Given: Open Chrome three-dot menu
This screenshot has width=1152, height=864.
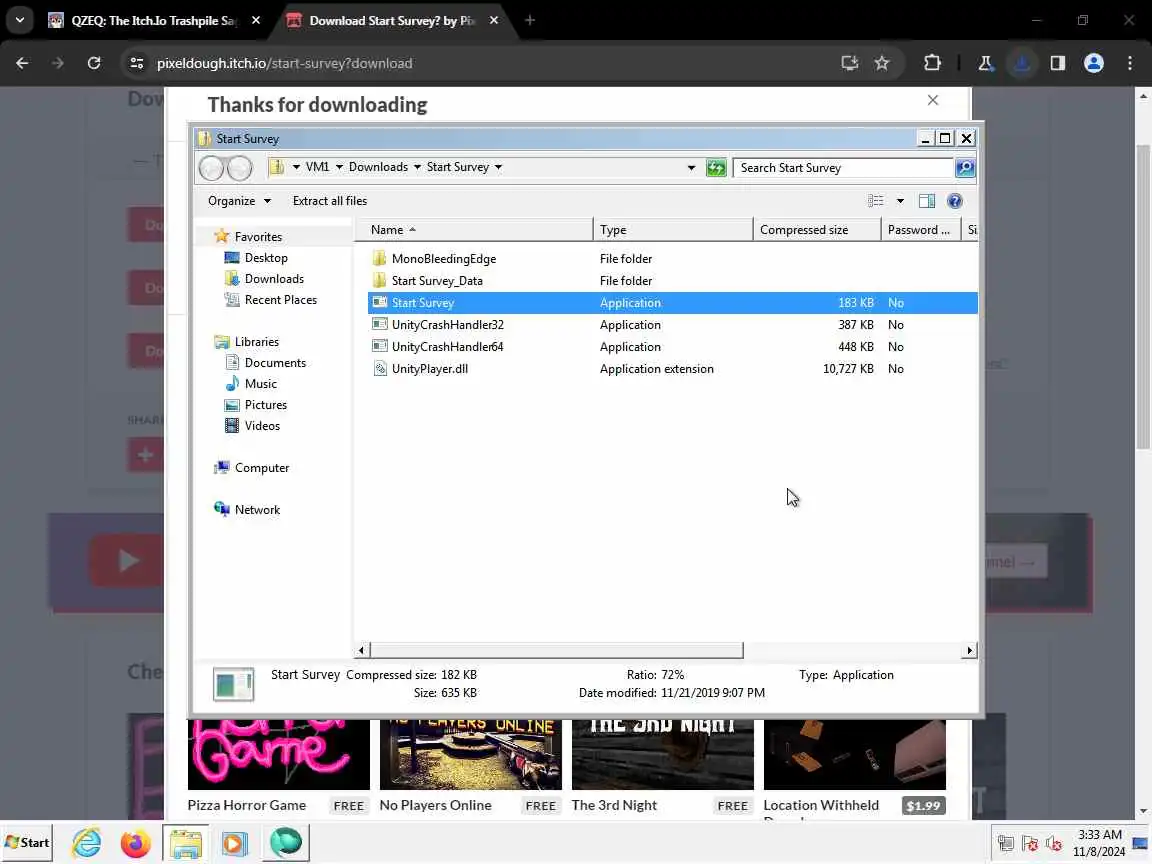Looking at the screenshot, I should tap(1130, 63).
